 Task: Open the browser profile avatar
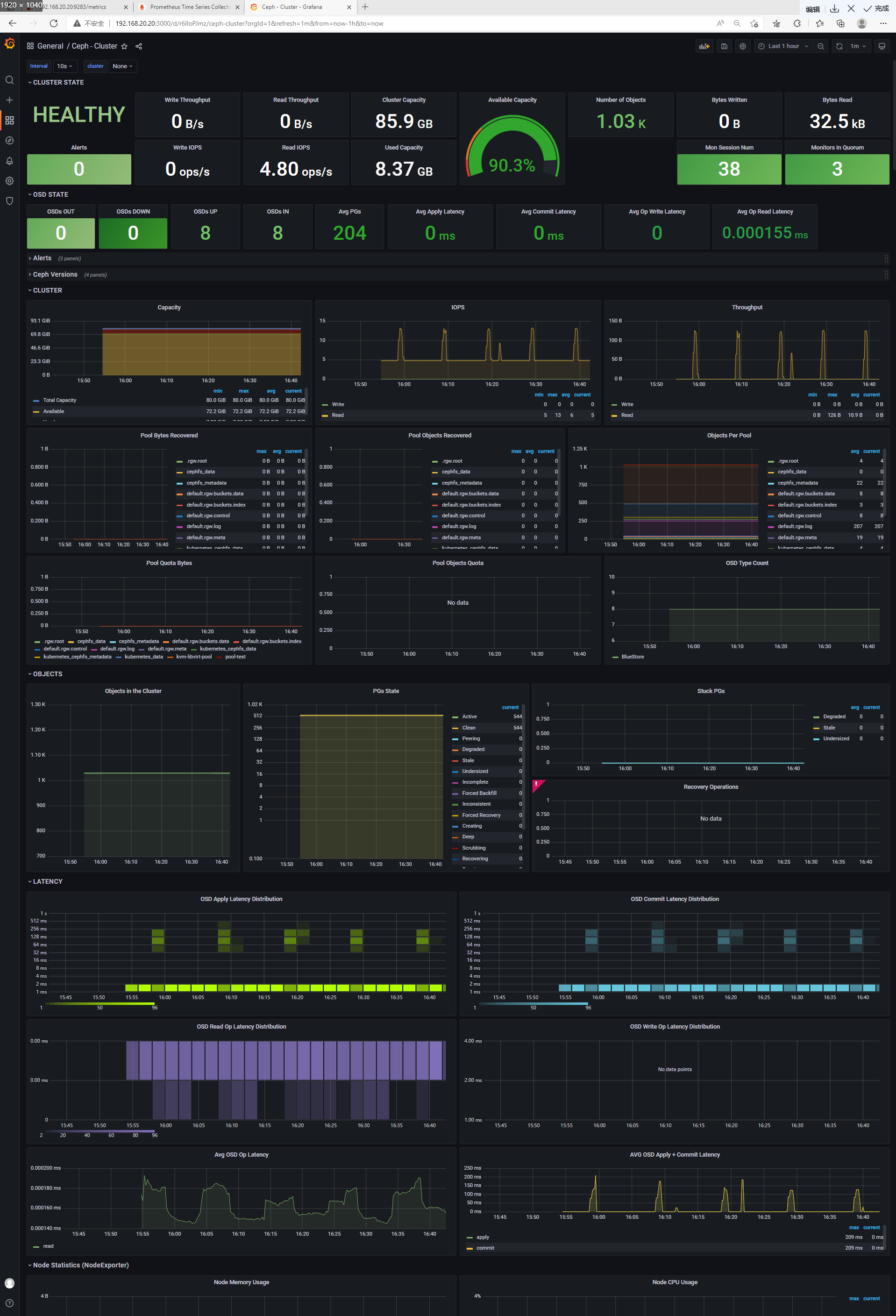(861, 23)
